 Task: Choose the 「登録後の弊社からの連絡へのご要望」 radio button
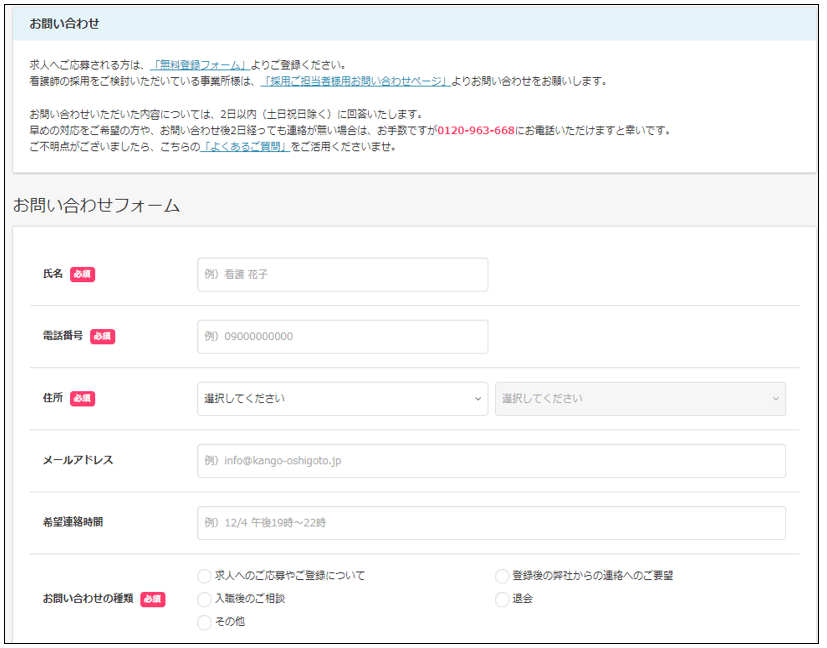pos(502,576)
